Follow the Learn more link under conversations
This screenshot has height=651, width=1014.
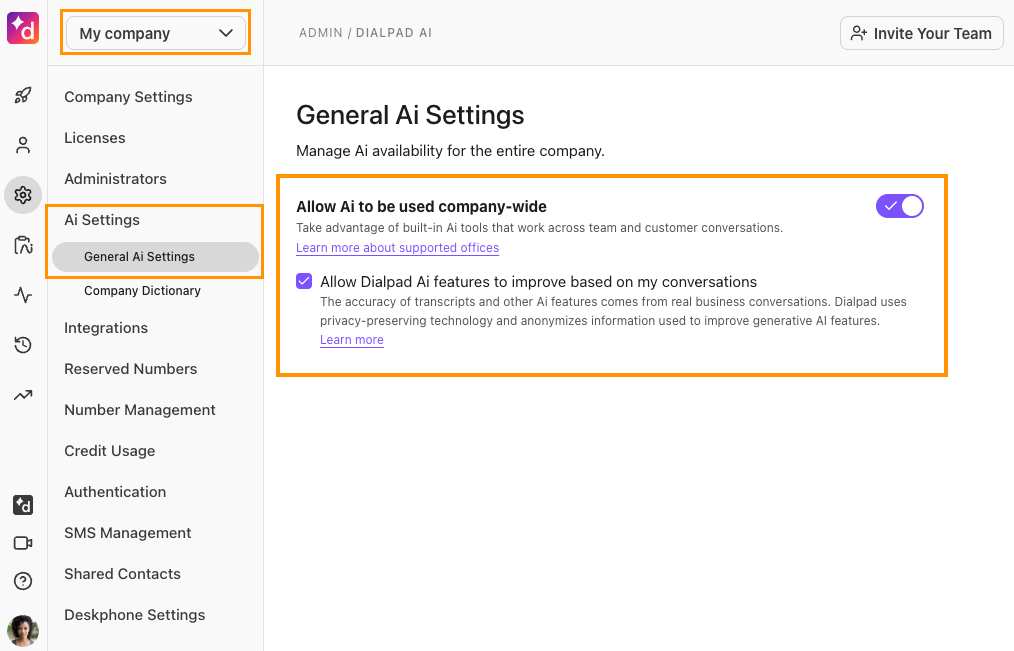[352, 340]
